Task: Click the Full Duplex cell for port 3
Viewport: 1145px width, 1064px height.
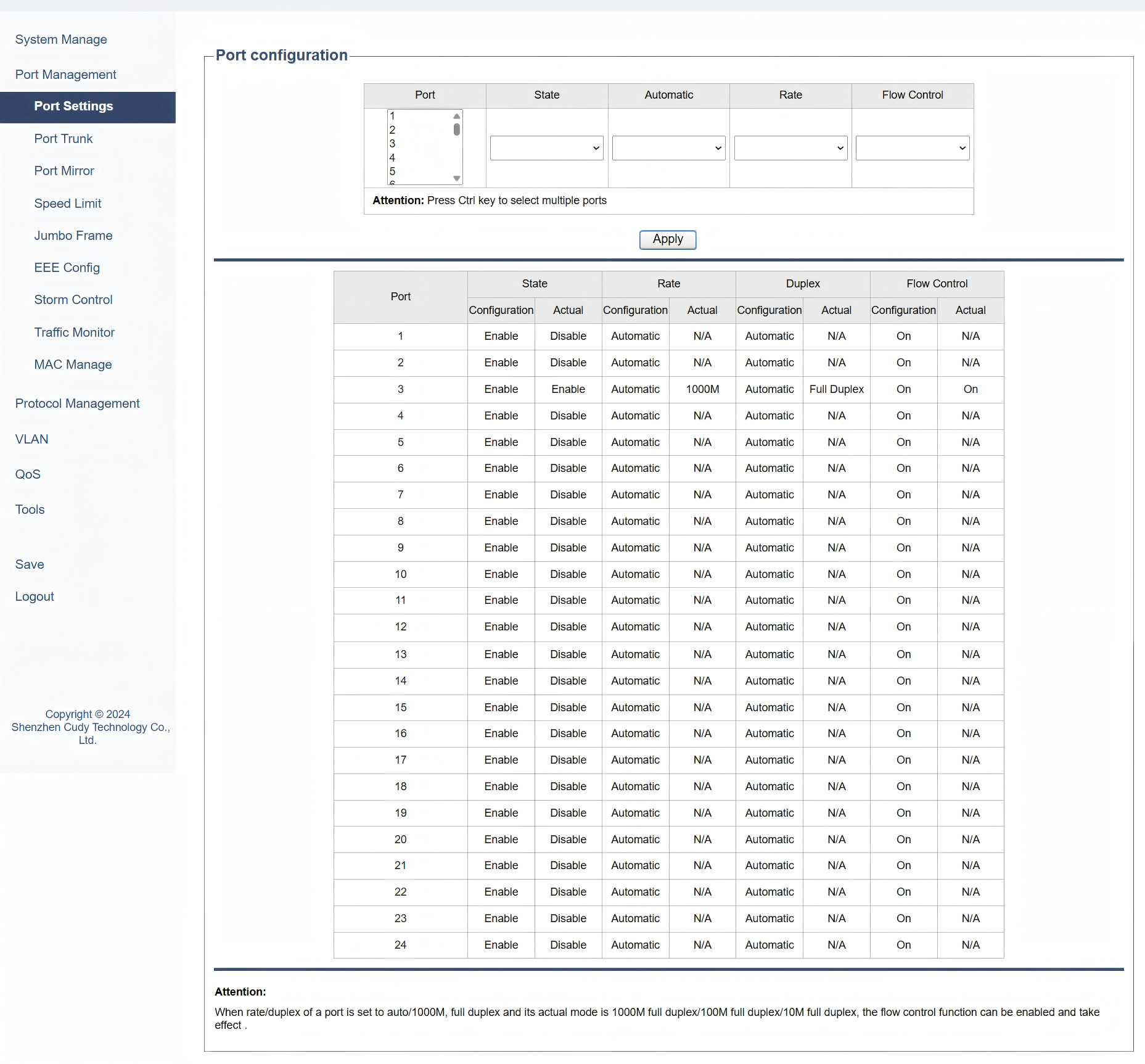Action: (x=836, y=389)
